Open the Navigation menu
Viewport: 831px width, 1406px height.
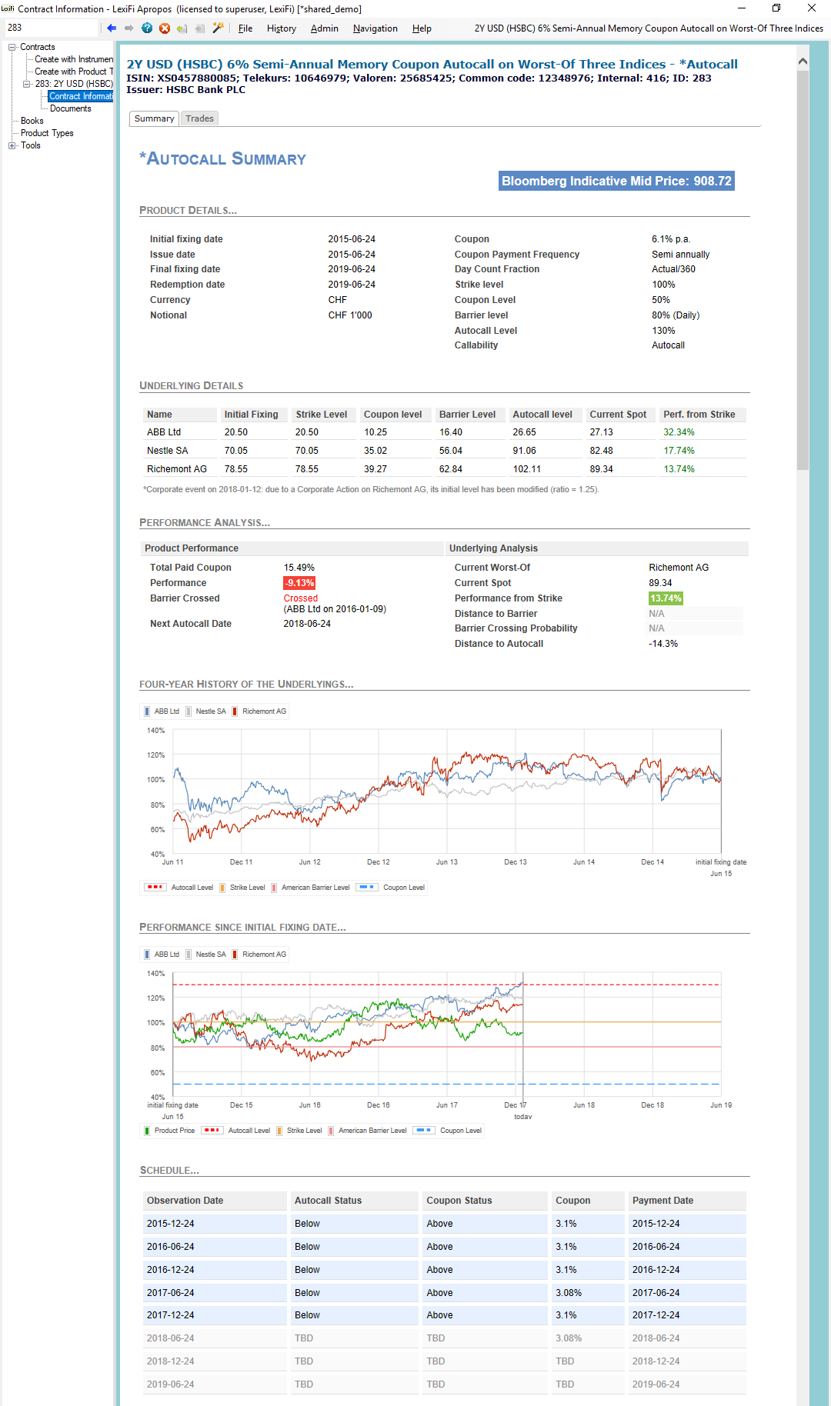pos(375,28)
